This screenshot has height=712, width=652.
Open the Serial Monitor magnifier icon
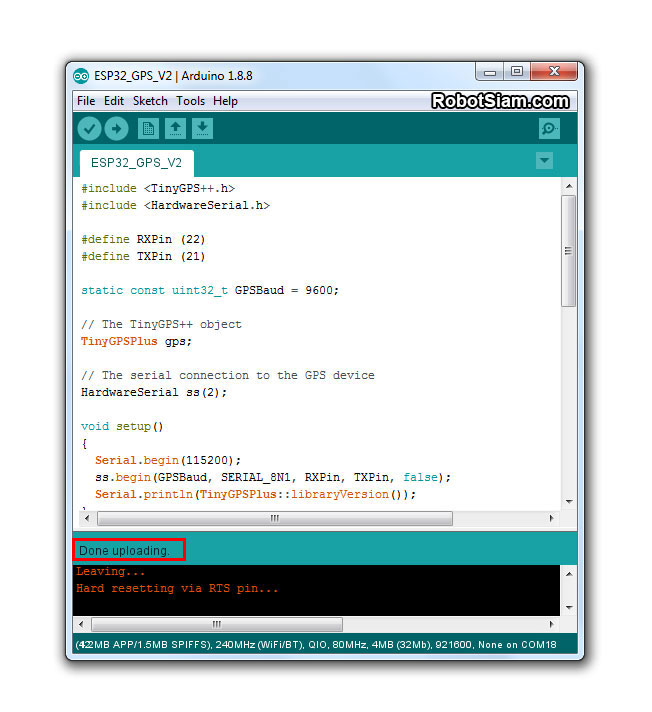point(549,129)
